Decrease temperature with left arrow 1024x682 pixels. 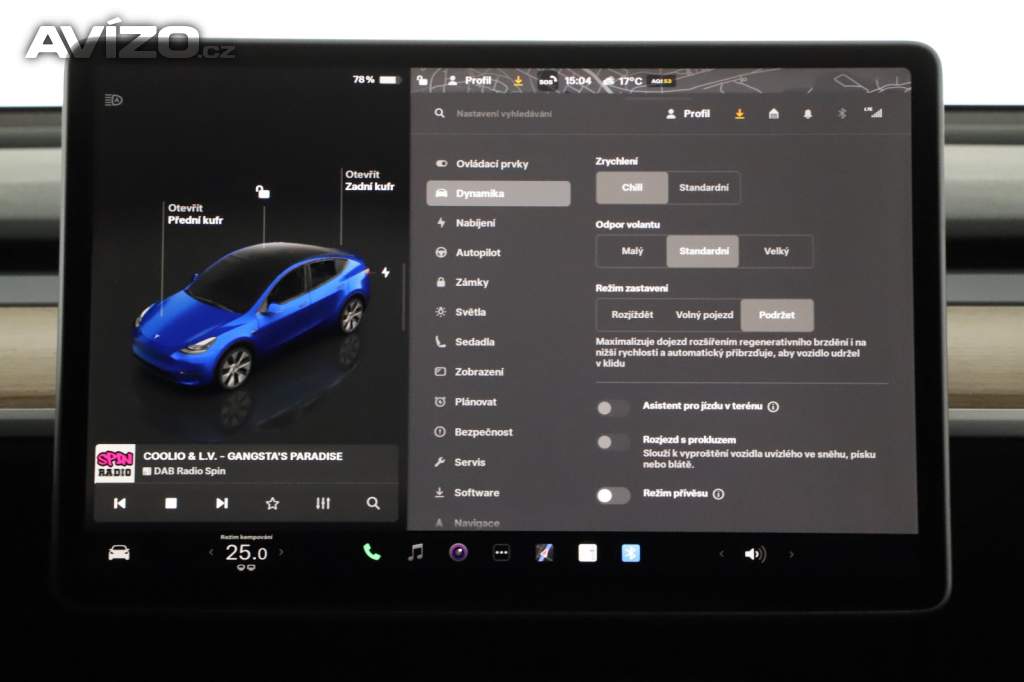pos(211,553)
